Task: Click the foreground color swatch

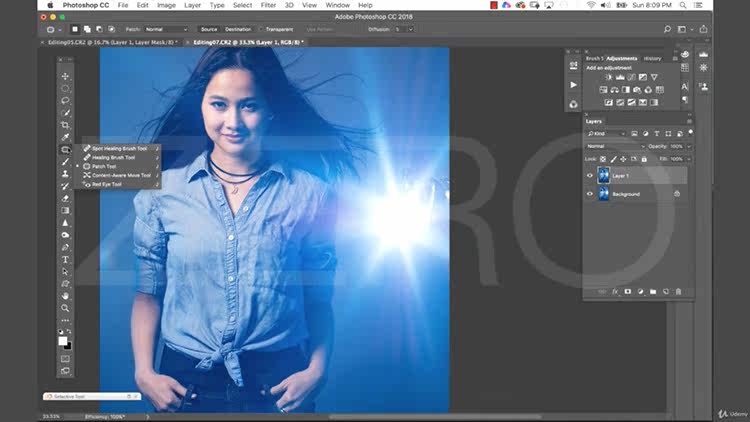Action: tap(63, 340)
